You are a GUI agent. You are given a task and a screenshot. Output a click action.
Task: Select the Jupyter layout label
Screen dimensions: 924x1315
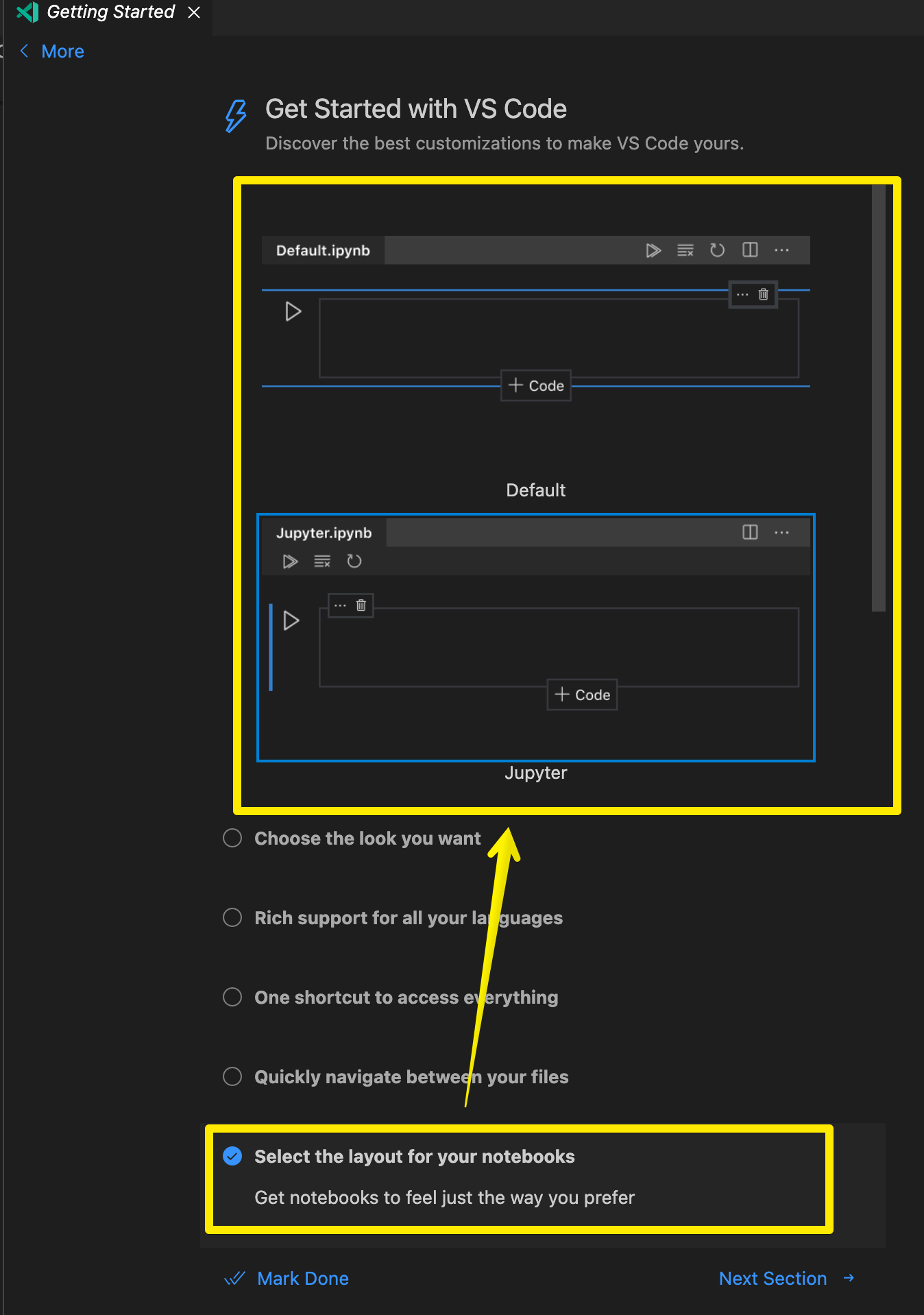[535, 773]
